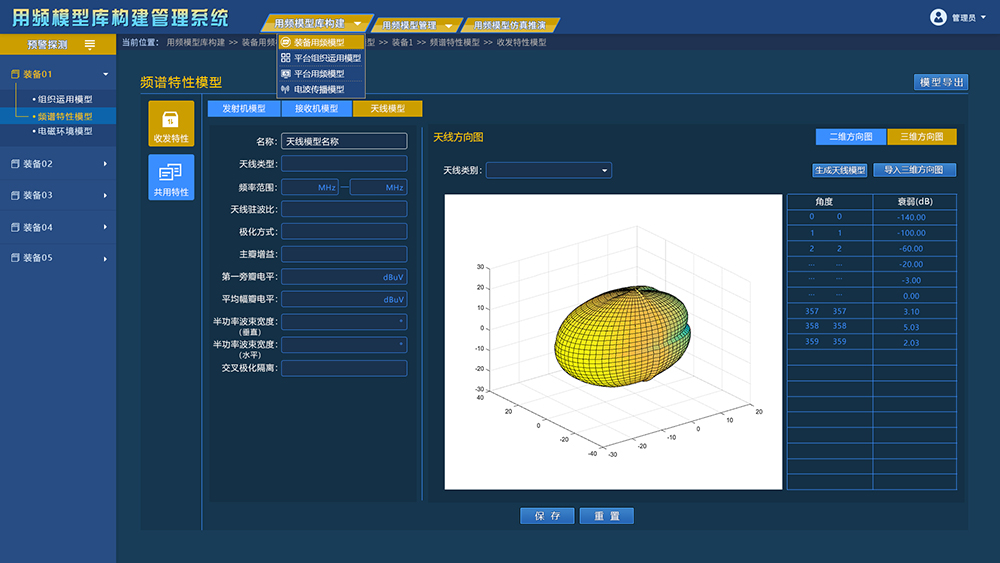Collapse the 装备01 tree node
The height and width of the screenshot is (563, 1000).
tap(106, 74)
